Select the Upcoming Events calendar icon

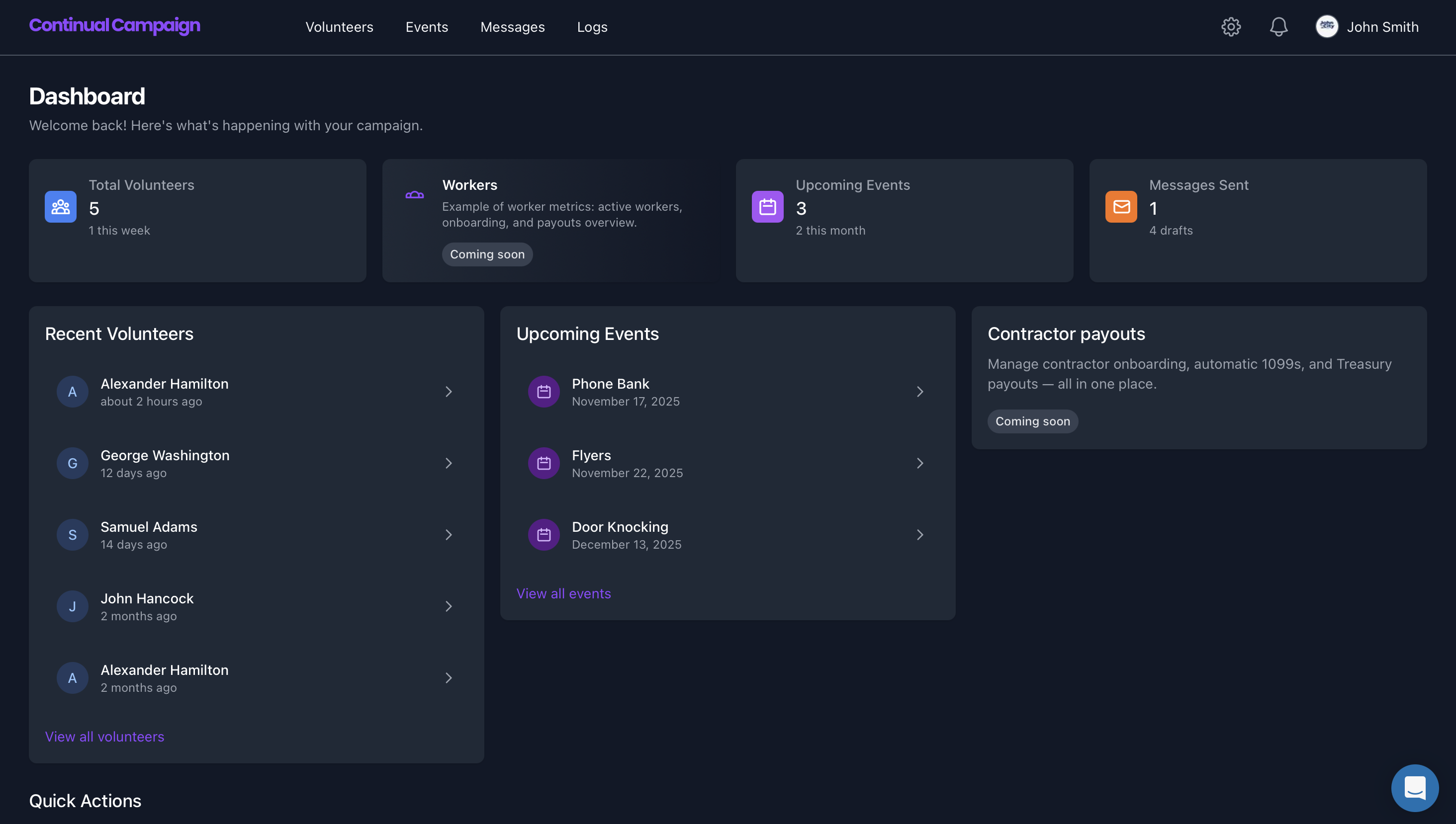click(x=767, y=207)
